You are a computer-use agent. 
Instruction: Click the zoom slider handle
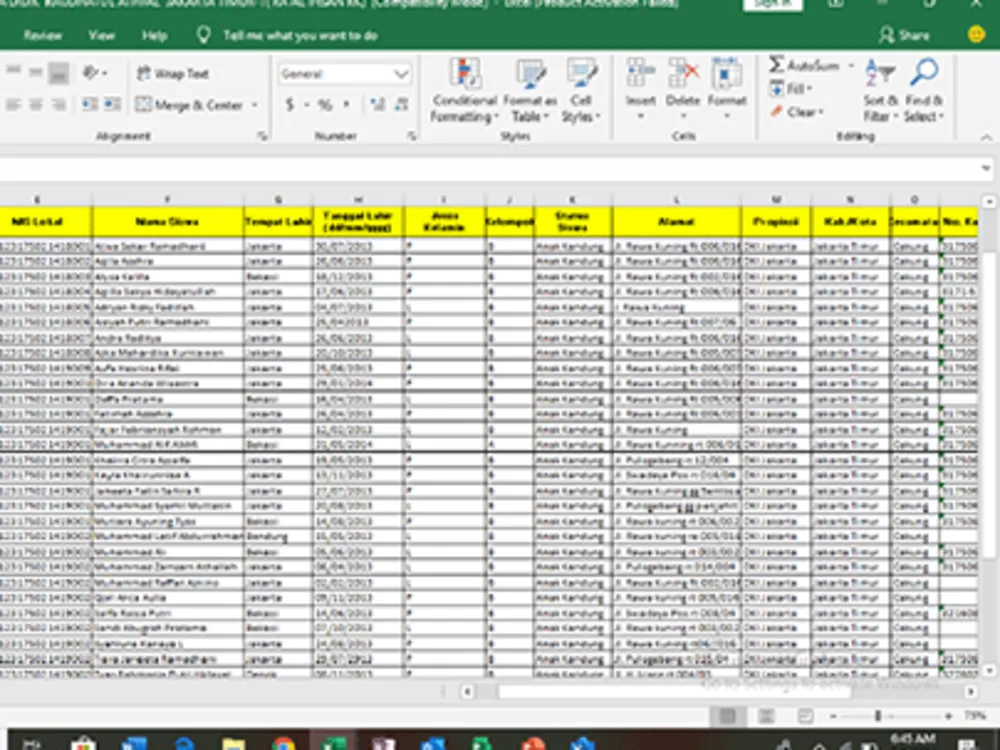pyautogui.click(x=878, y=716)
